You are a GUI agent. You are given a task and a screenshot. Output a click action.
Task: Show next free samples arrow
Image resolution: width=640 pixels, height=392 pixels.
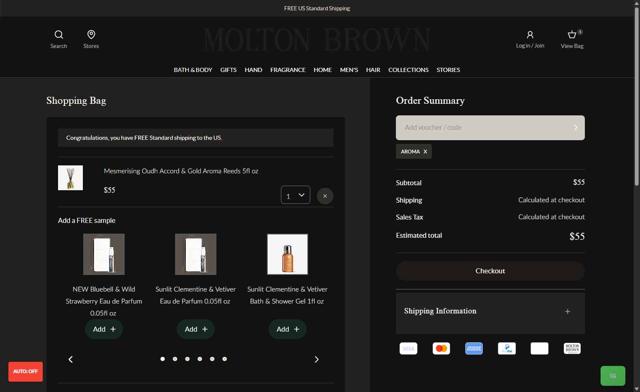point(316,359)
